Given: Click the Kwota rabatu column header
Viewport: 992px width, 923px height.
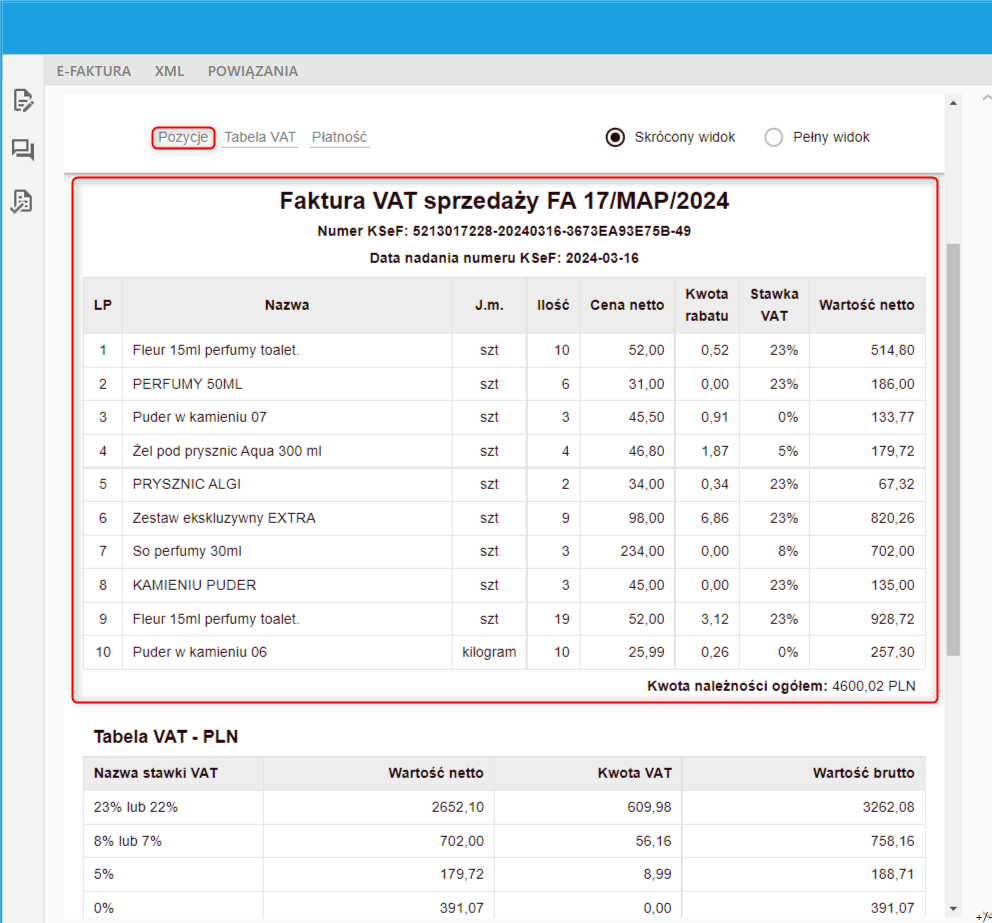Looking at the screenshot, I should [707, 305].
